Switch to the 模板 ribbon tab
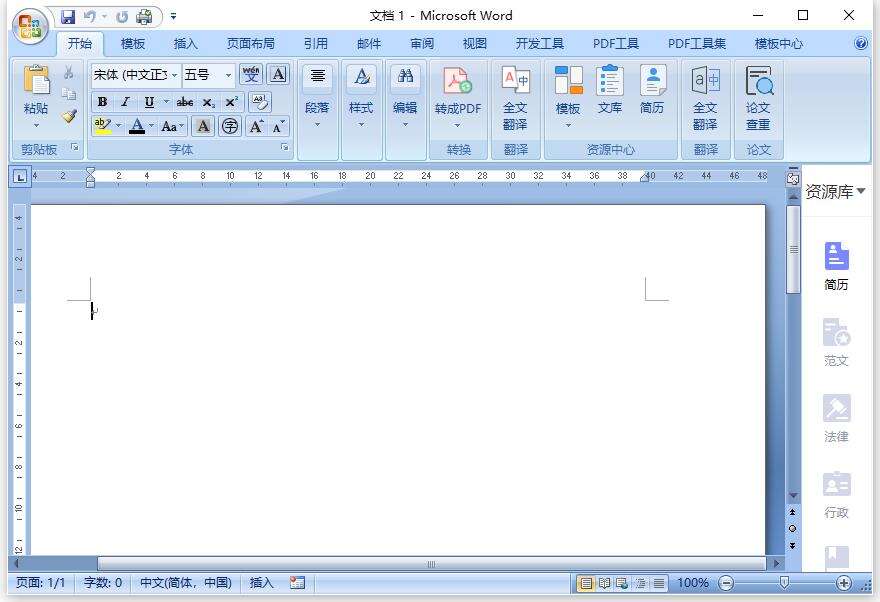Image resolution: width=880 pixels, height=602 pixels. click(x=133, y=43)
